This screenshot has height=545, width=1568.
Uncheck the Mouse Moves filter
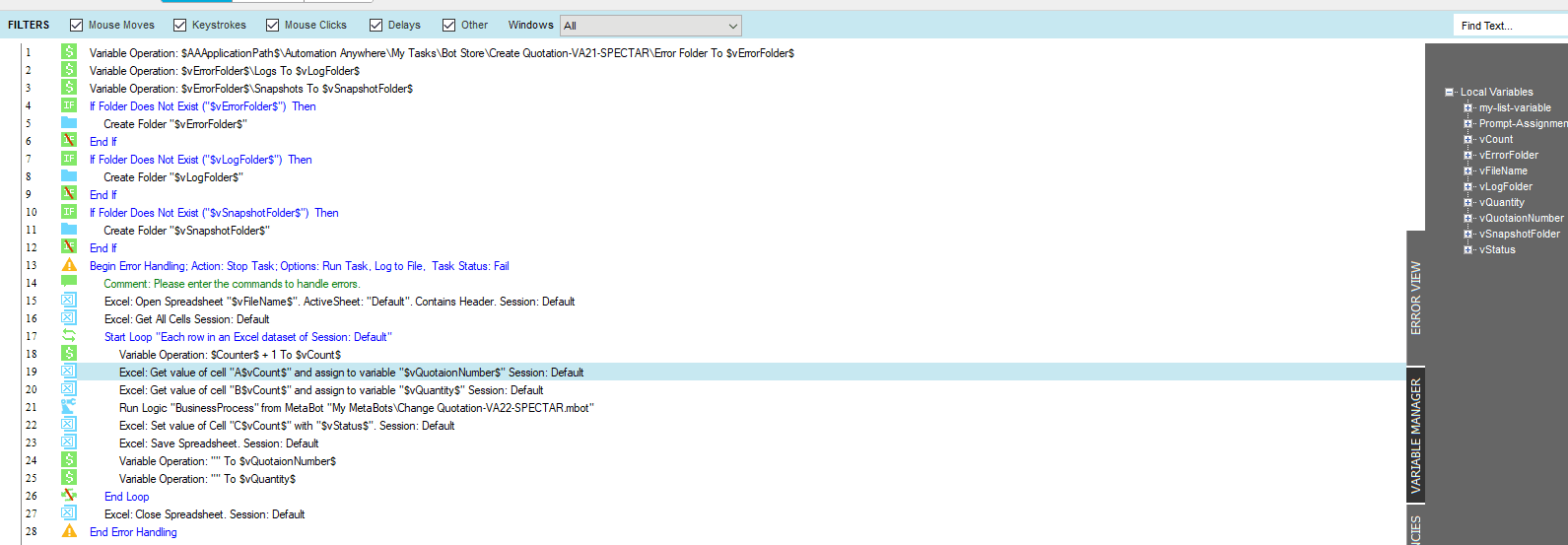[76, 25]
